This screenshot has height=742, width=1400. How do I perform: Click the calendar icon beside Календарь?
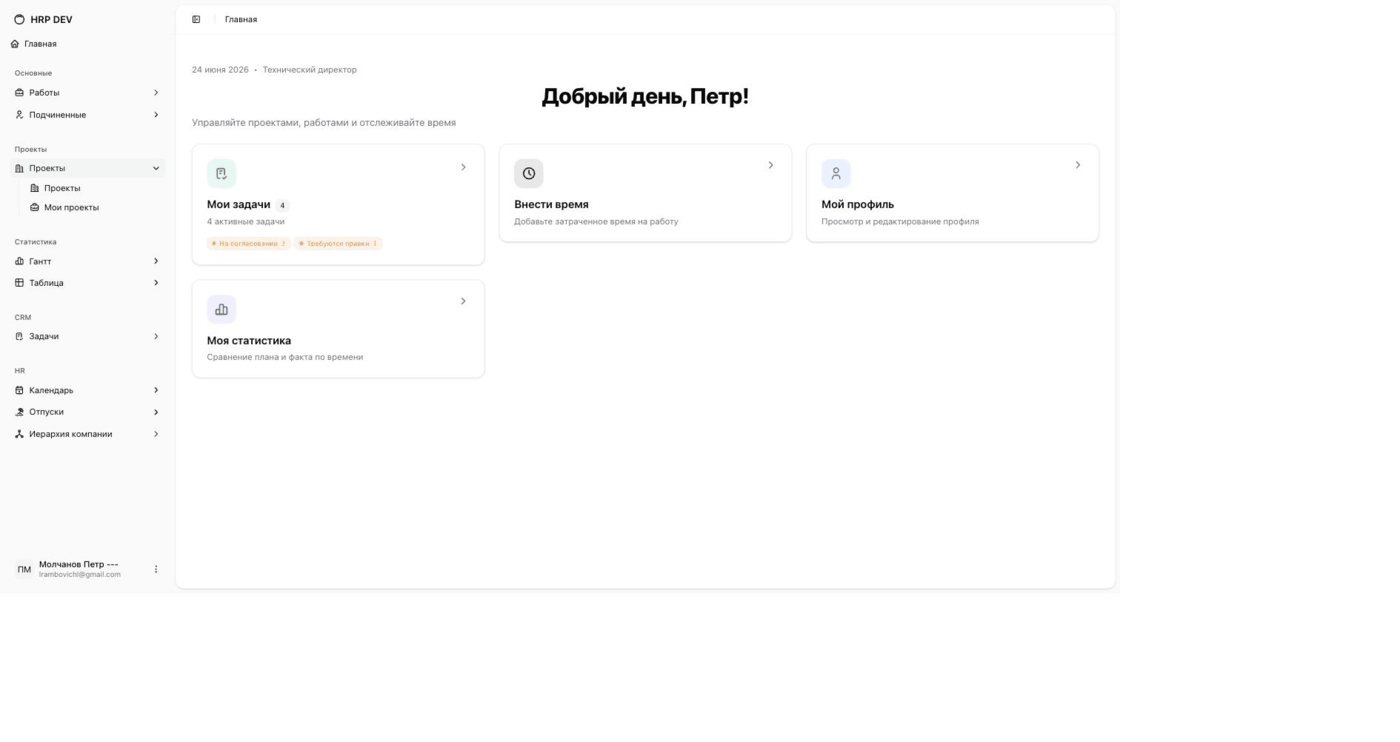click(x=19, y=390)
